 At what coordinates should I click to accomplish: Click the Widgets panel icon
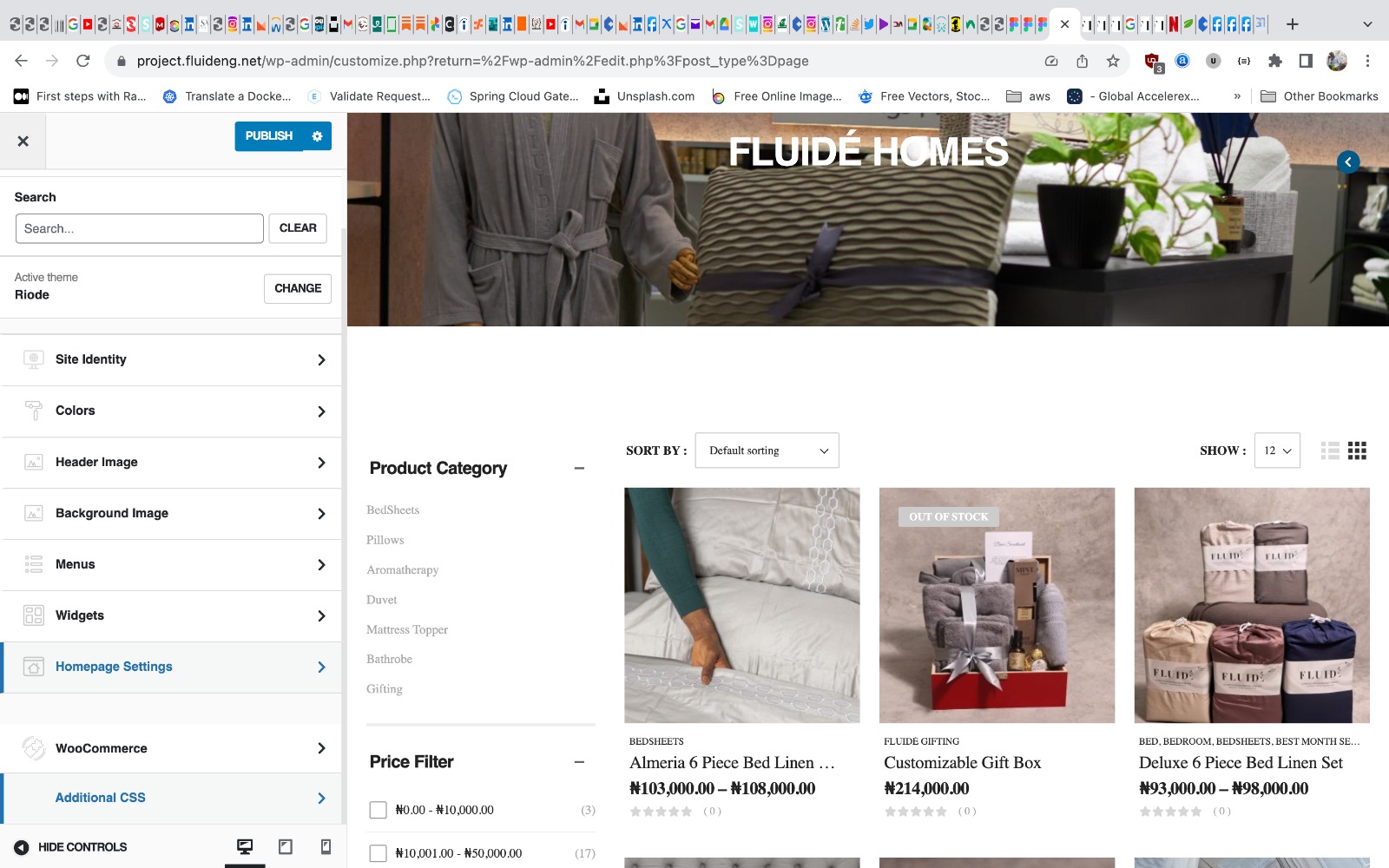click(x=34, y=615)
